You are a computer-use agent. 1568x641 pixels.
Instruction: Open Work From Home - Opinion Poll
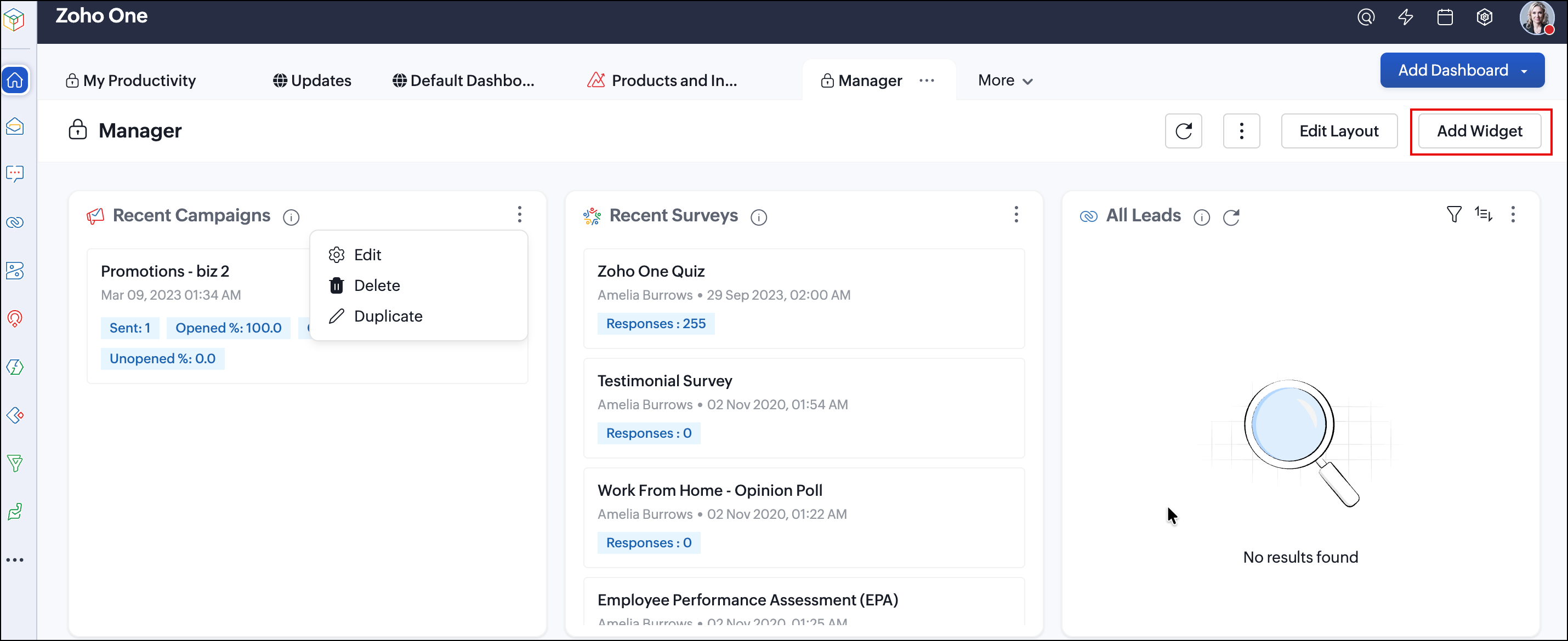[x=710, y=490]
